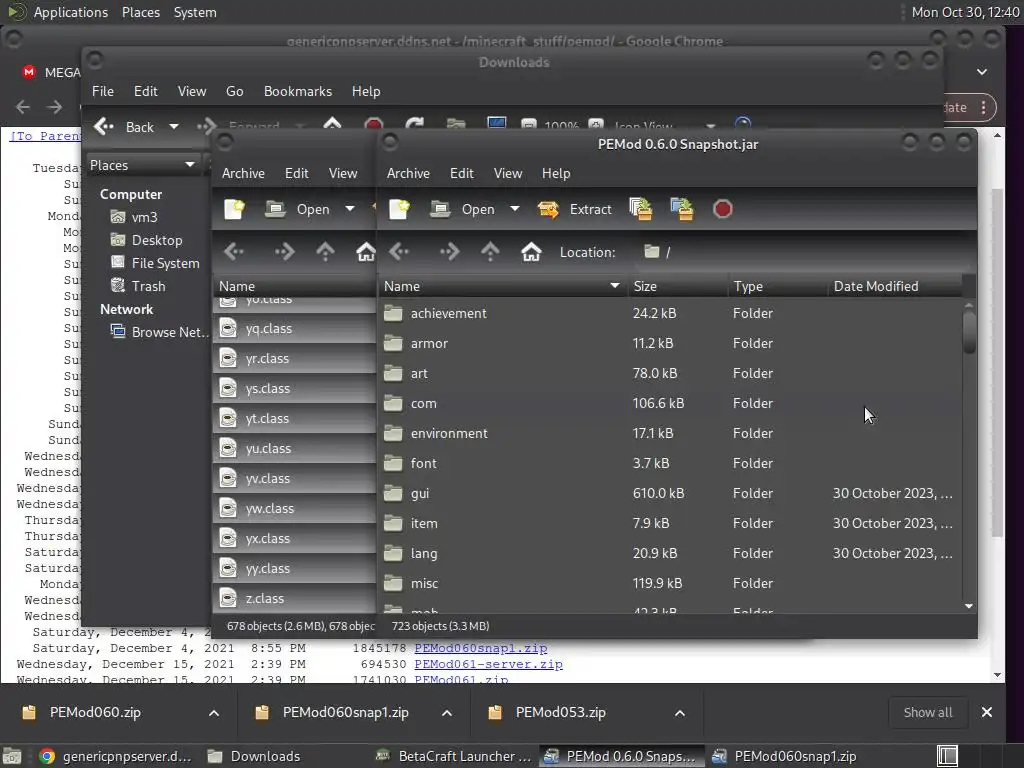Select the environment folder row
Screen dimensions: 1024x768
pos(669,433)
